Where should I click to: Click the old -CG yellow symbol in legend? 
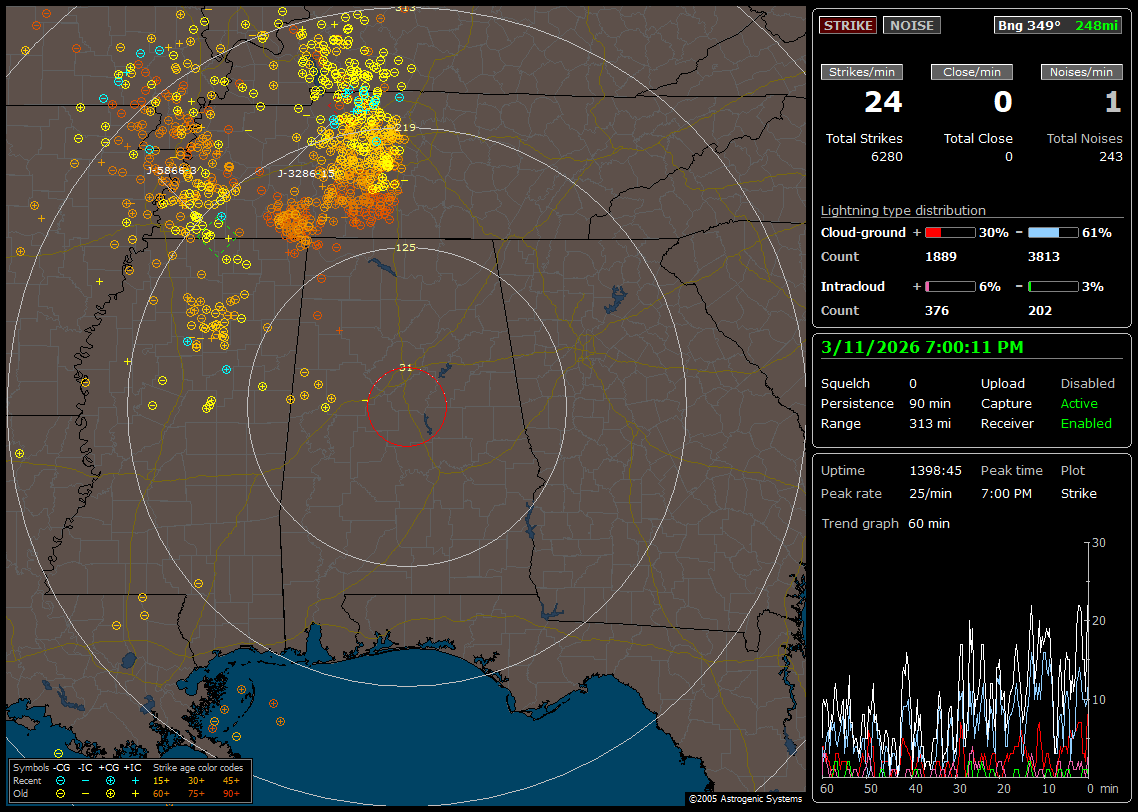[61, 793]
